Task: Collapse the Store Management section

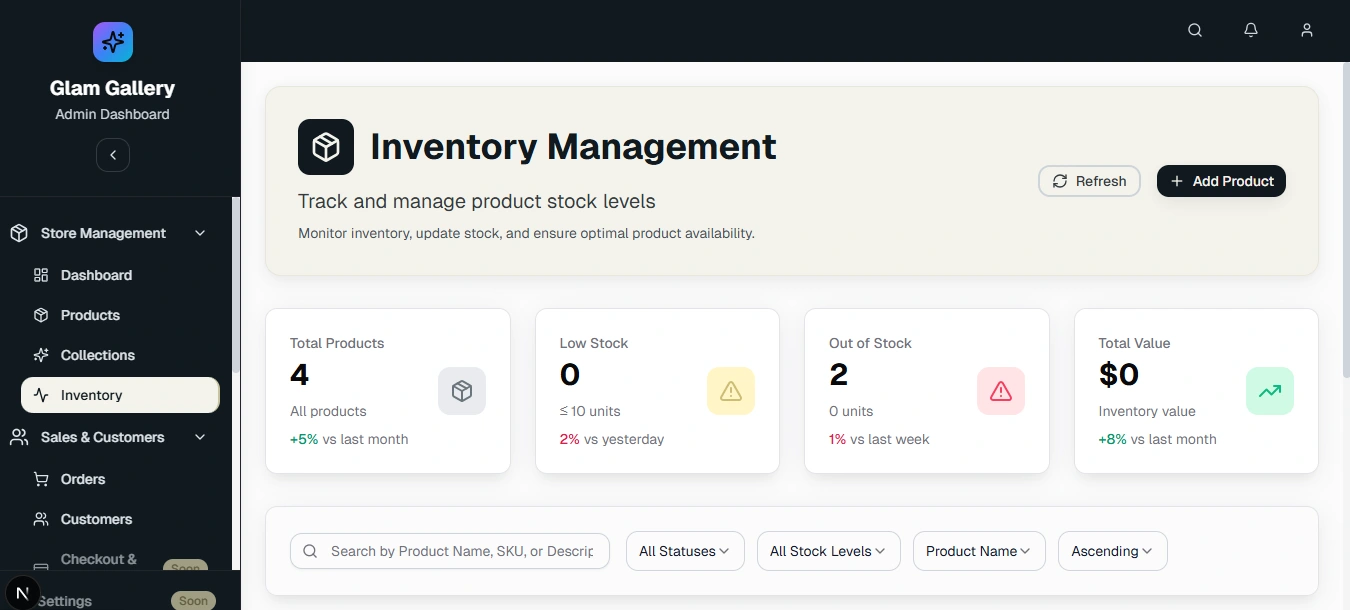Action: (200, 233)
